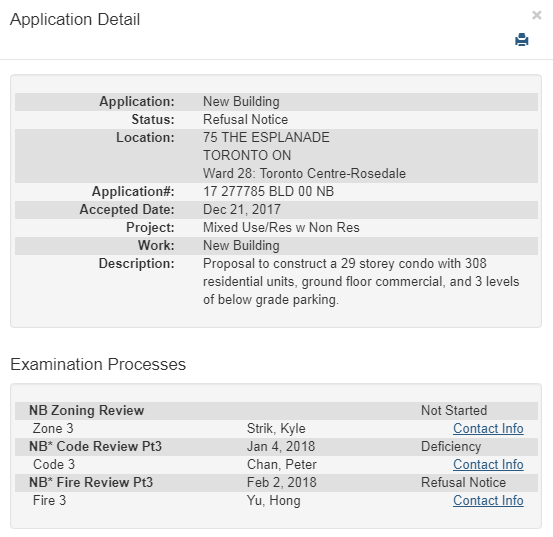This screenshot has width=553, height=537.
Task: Open Contact Info for Chan, Peter
Action: 488,464
